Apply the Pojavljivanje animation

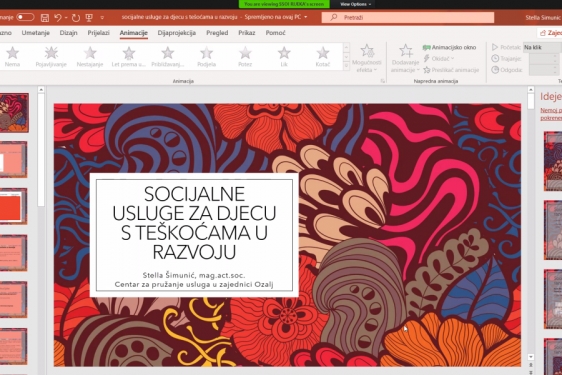(51, 57)
